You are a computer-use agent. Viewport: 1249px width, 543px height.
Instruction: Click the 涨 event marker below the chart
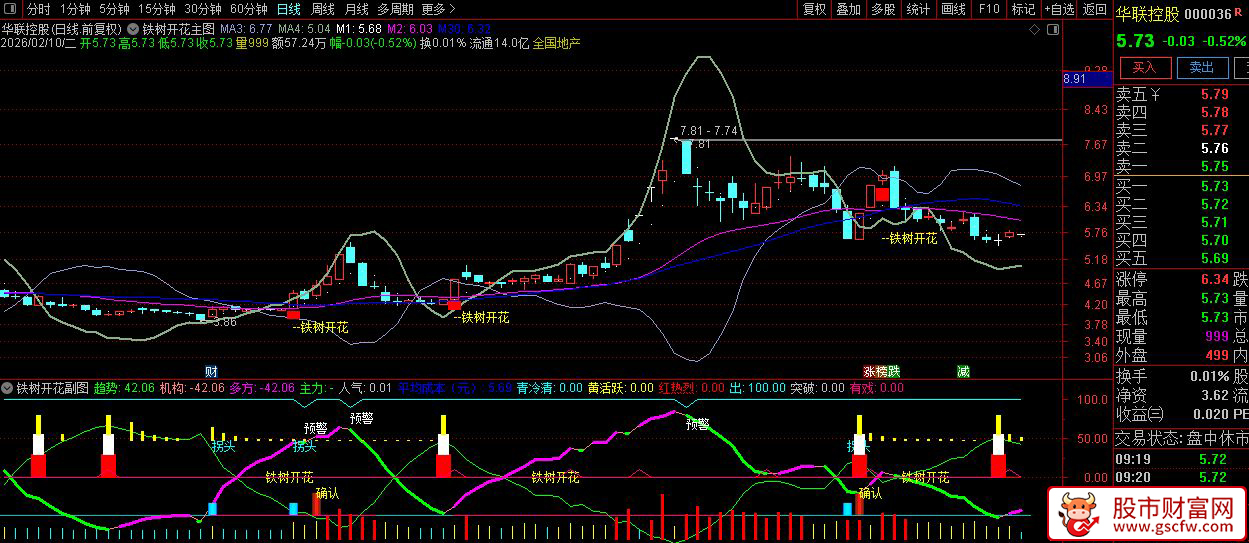tap(870, 371)
